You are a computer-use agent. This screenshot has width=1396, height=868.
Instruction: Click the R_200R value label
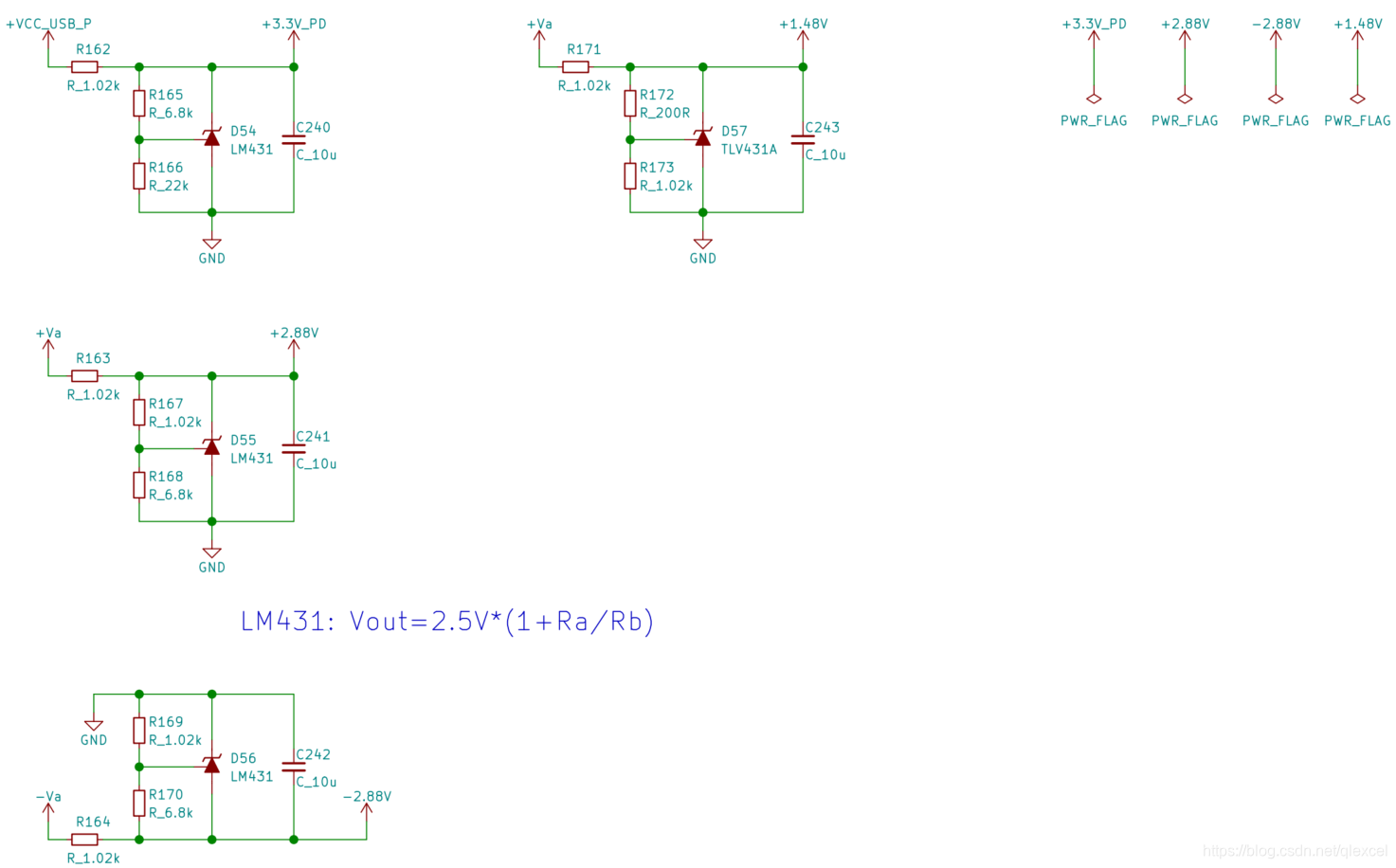tap(664, 113)
